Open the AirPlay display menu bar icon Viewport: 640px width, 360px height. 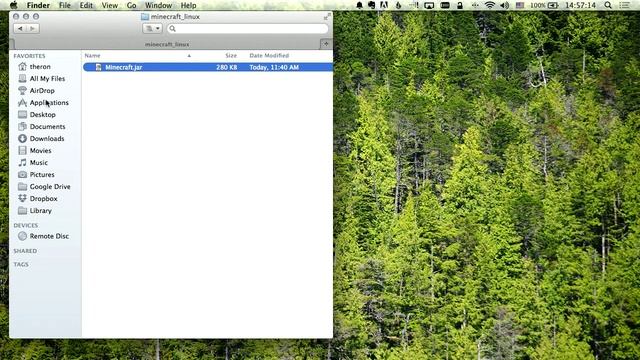coord(429,5)
